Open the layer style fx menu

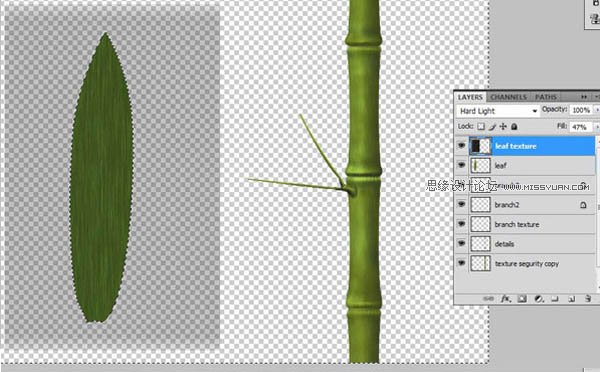(x=506, y=299)
